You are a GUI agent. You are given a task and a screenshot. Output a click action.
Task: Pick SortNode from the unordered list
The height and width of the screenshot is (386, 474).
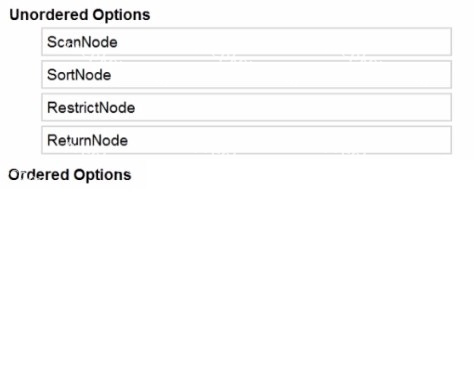click(x=247, y=74)
